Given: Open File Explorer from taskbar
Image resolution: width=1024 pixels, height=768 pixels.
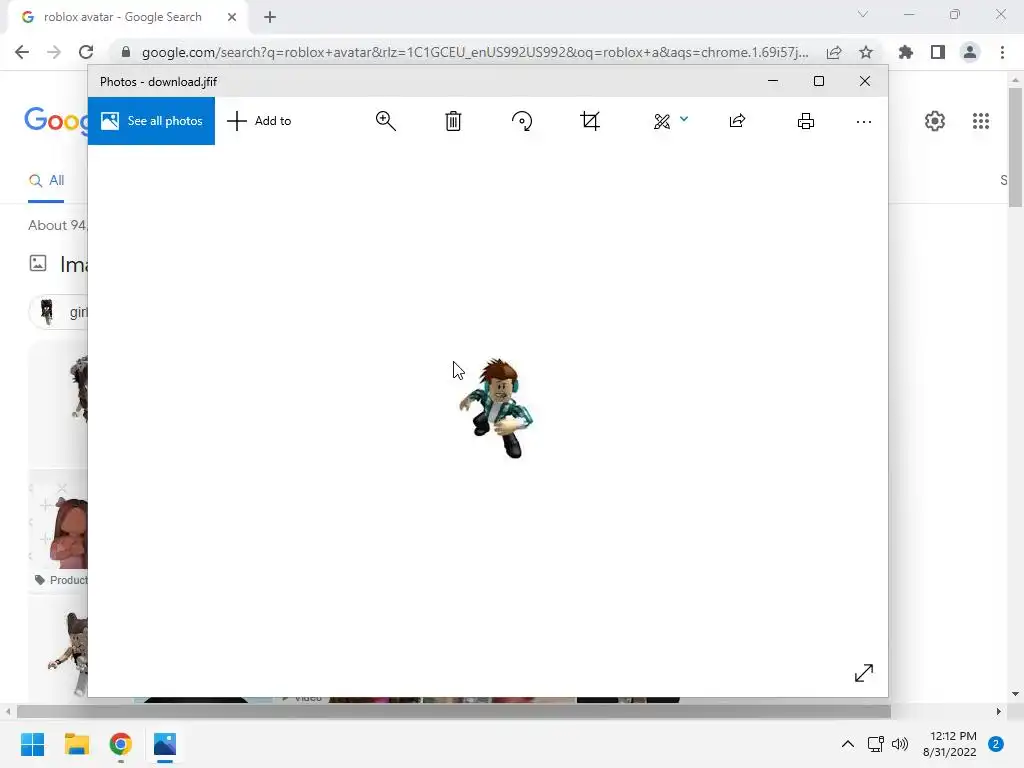Looking at the screenshot, I should pos(76,744).
